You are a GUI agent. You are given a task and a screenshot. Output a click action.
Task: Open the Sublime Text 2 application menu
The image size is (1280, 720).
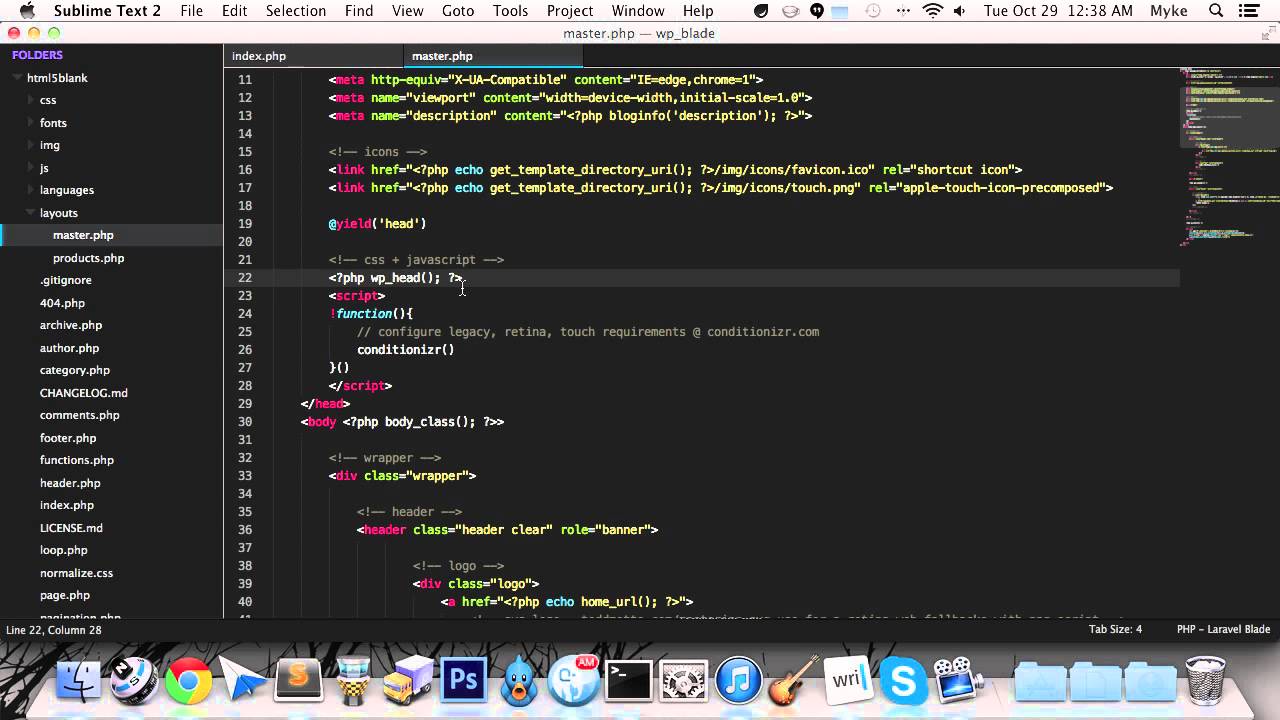[x=107, y=11]
